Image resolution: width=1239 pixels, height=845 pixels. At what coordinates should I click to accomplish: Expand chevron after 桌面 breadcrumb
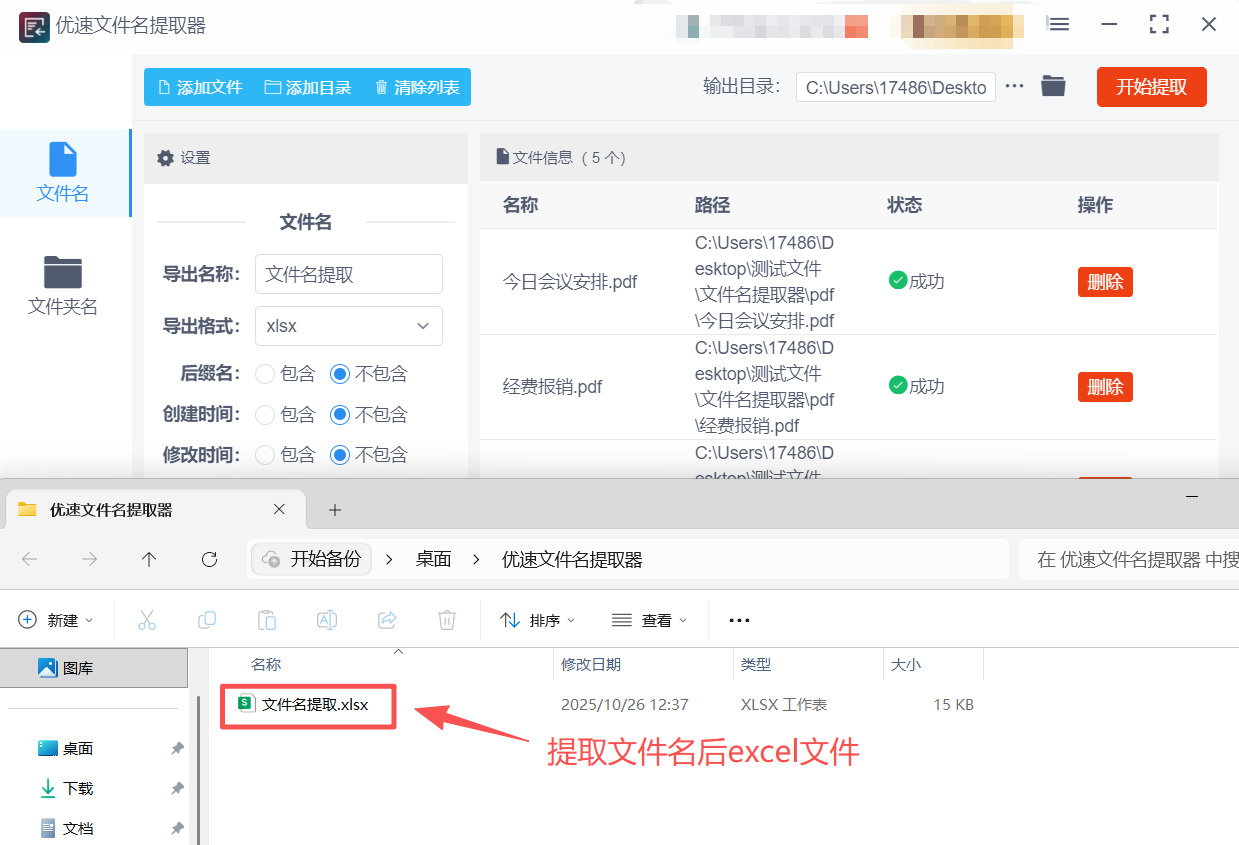click(476, 559)
